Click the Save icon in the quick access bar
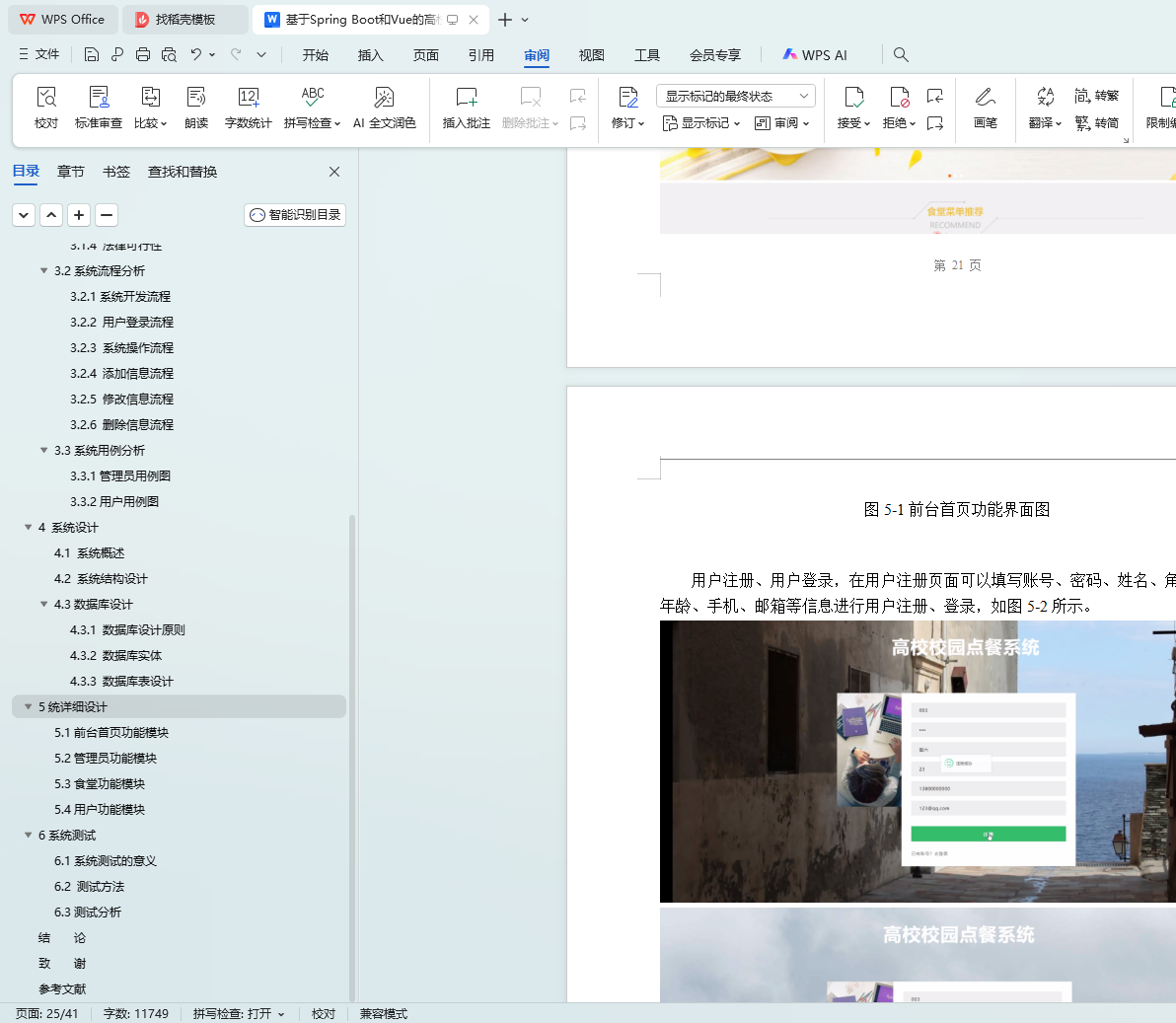 [x=92, y=54]
